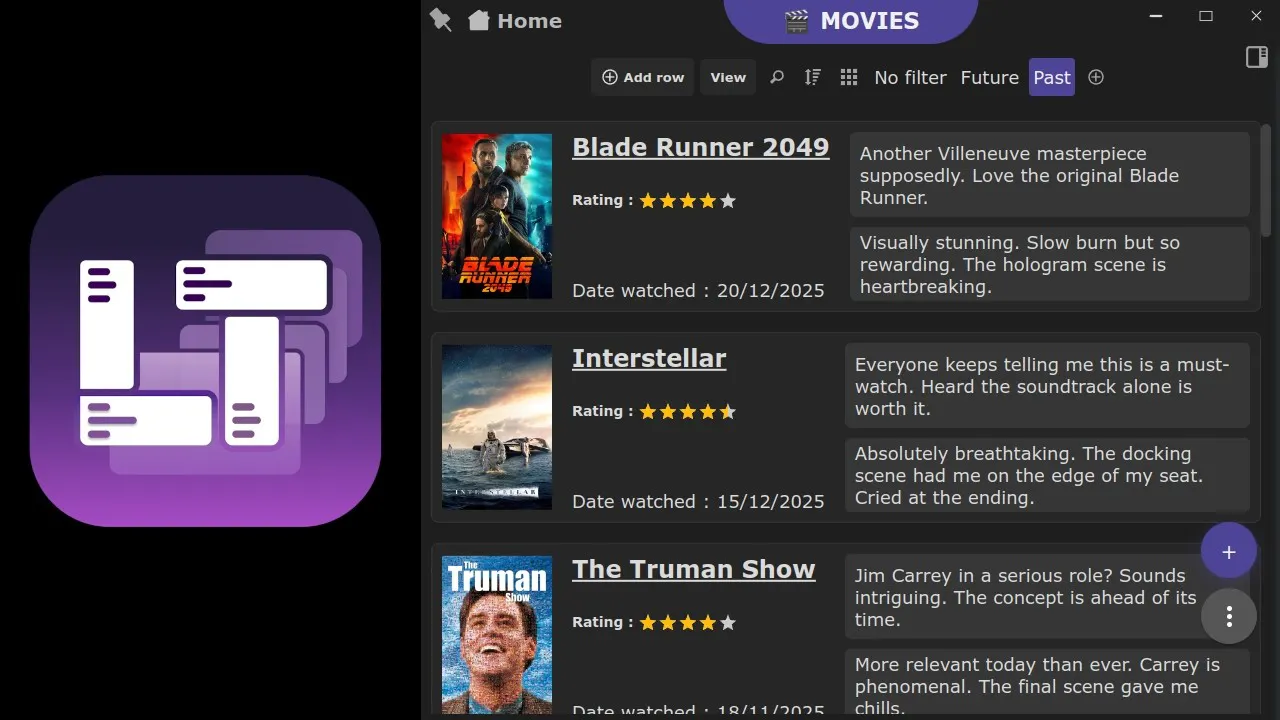The image size is (1280, 720).
Task: Open the floating three-dot more menu
Action: [x=1229, y=616]
